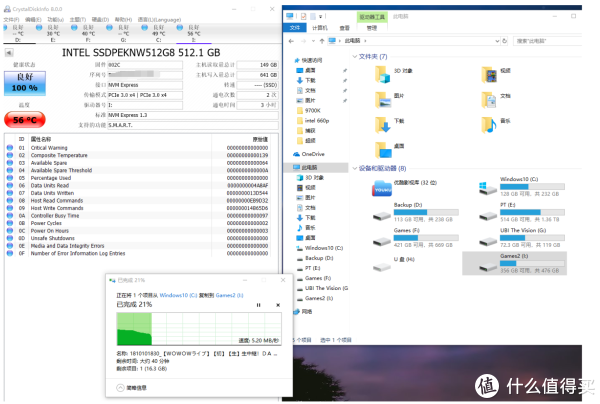Open the 管理 ribbon tab in Explorer
Viewport: 600px width, 404px height.
[x=372, y=28]
